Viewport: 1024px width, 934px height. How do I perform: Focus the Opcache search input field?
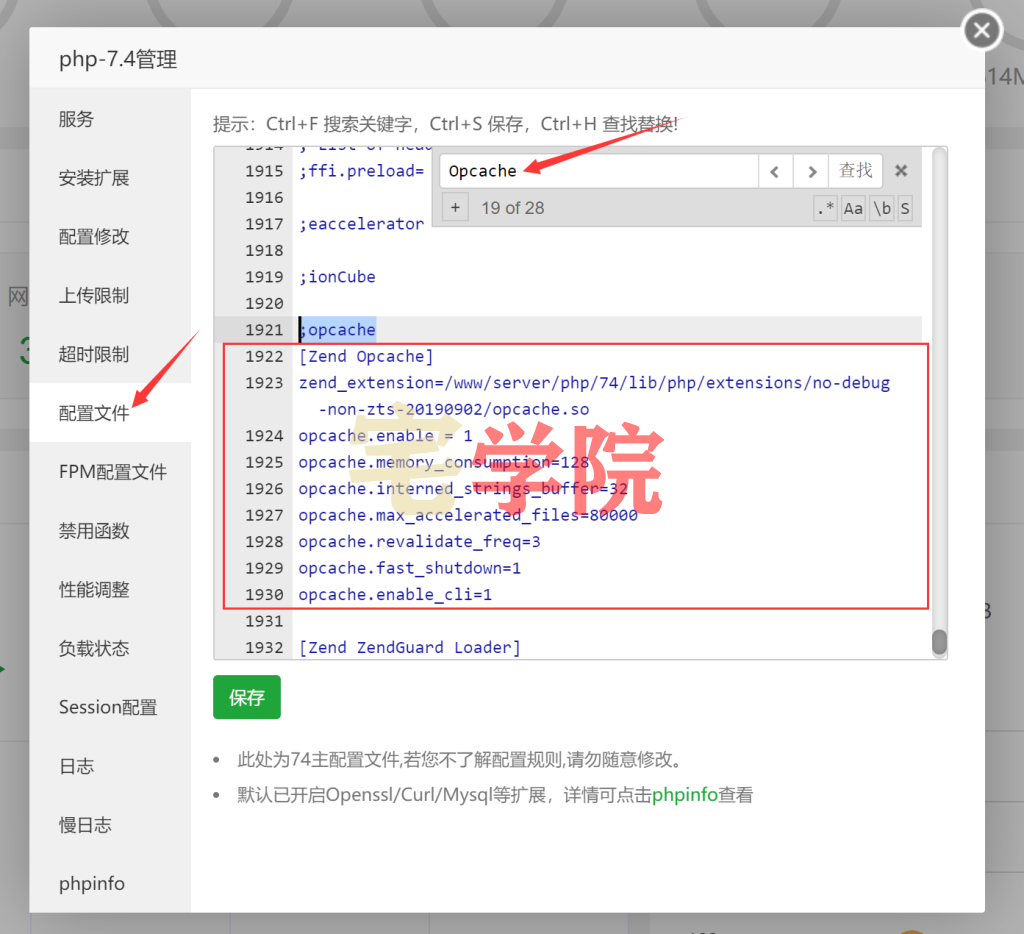(599, 171)
